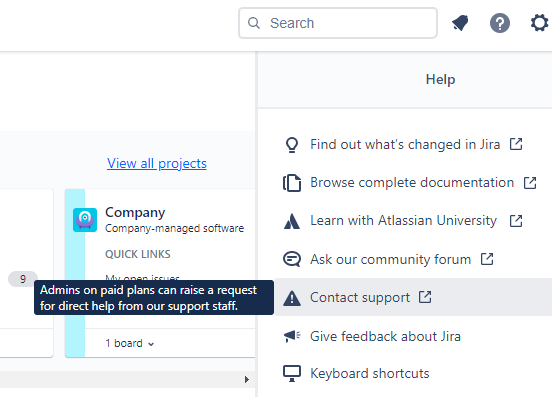
Task: Open Ask our community forum entry
Action: click(x=390, y=259)
